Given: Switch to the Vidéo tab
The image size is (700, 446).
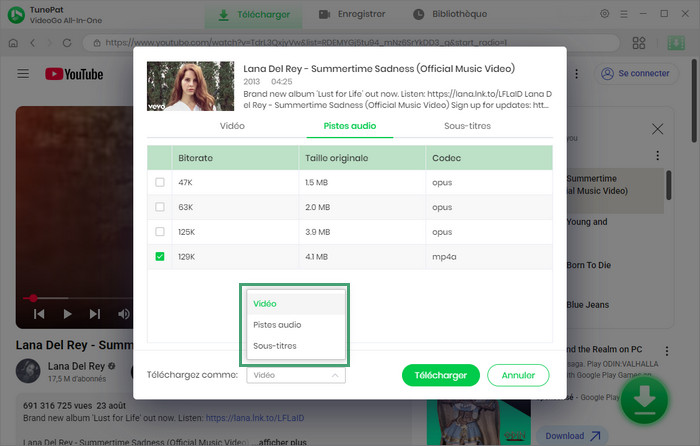Looking at the screenshot, I should [232, 126].
